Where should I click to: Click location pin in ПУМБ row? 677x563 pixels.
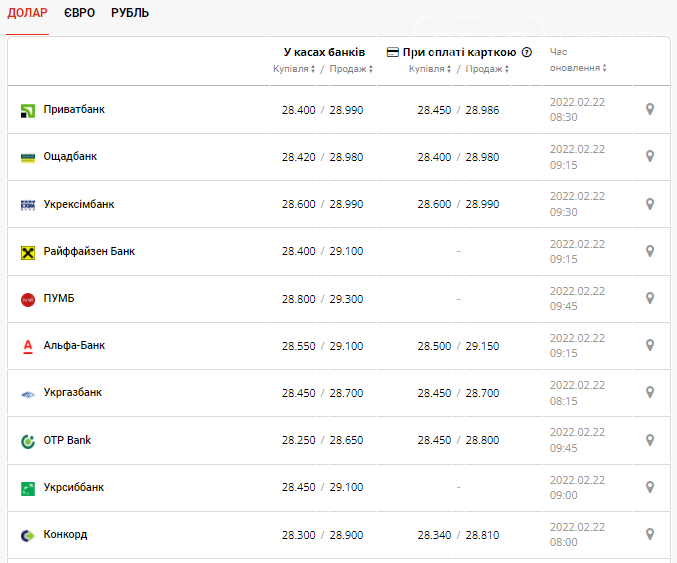click(x=649, y=298)
